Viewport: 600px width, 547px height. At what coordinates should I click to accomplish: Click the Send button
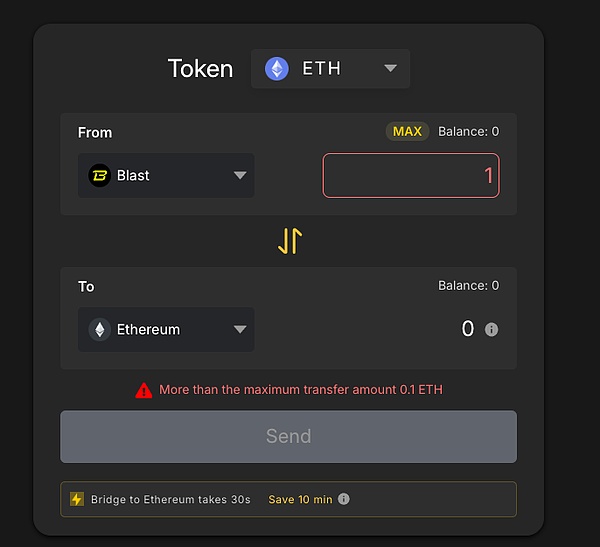pyautogui.click(x=288, y=436)
